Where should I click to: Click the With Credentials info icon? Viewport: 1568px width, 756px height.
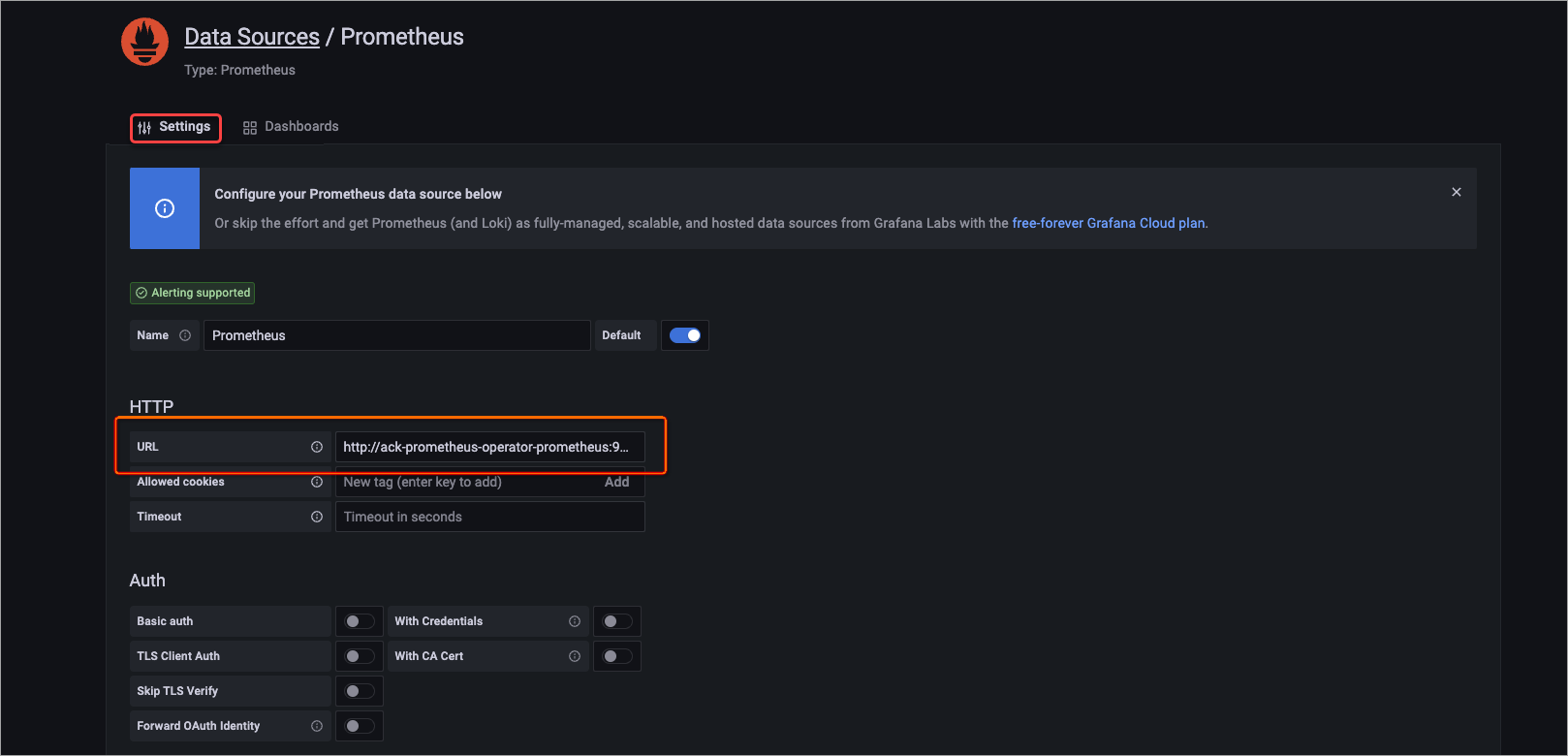point(575,621)
